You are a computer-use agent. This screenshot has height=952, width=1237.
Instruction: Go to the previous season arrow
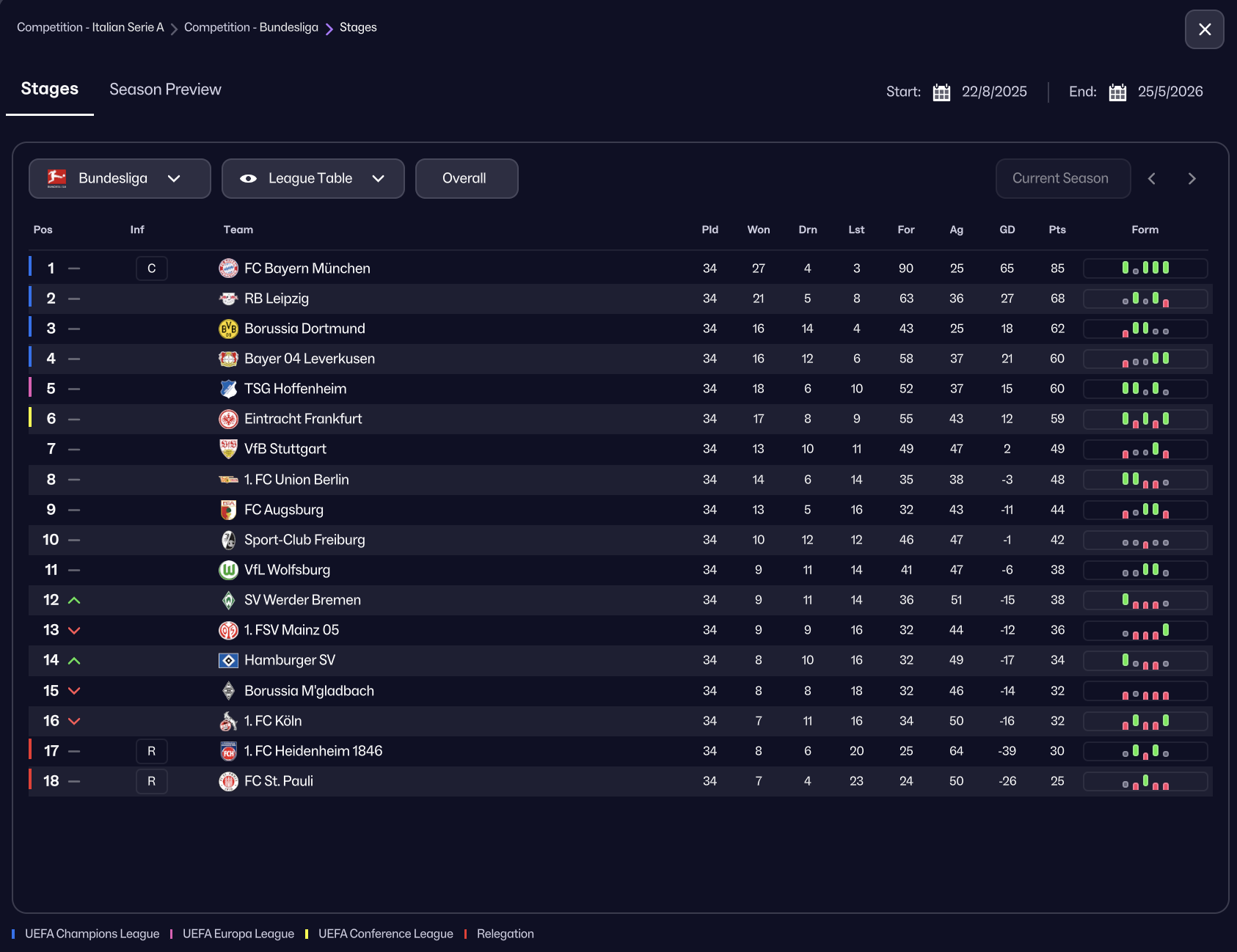1152,179
